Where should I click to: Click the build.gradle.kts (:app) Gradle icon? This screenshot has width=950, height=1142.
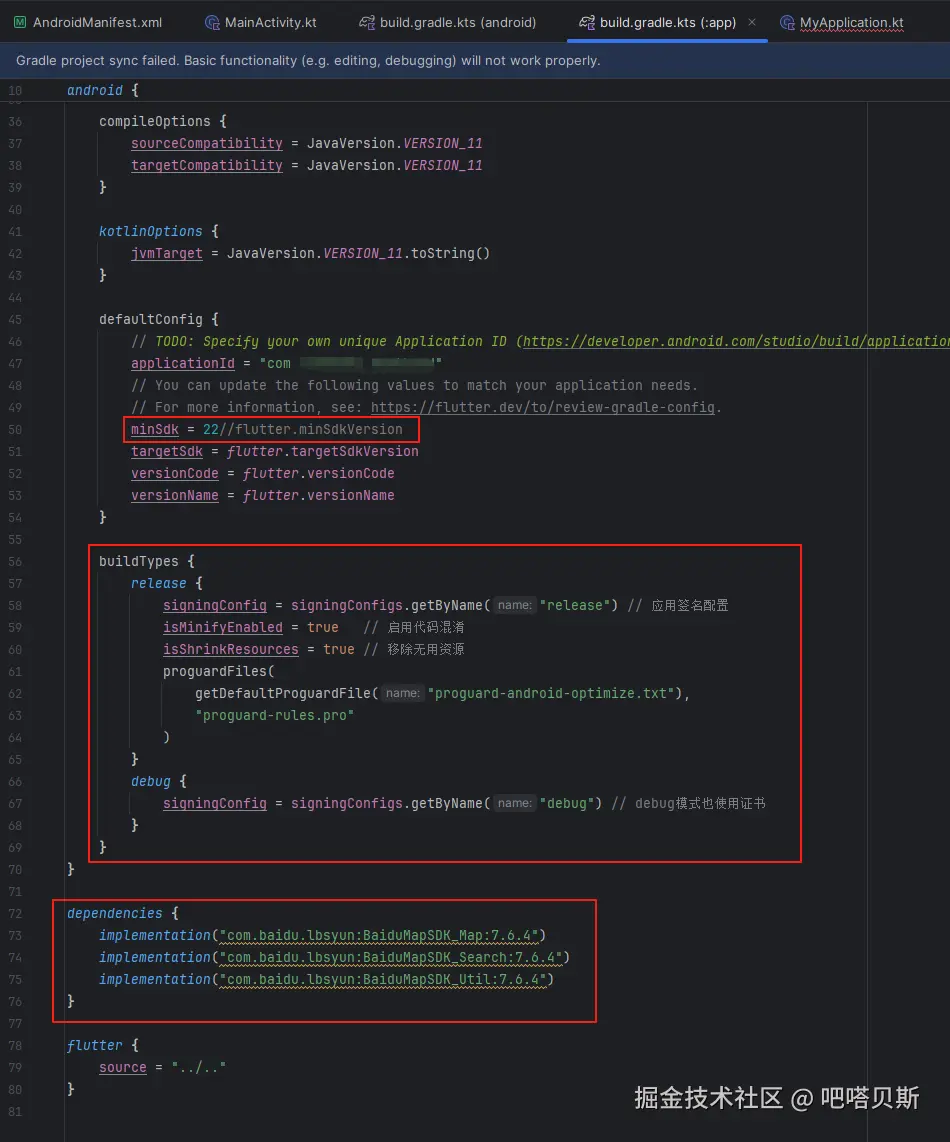(586, 23)
